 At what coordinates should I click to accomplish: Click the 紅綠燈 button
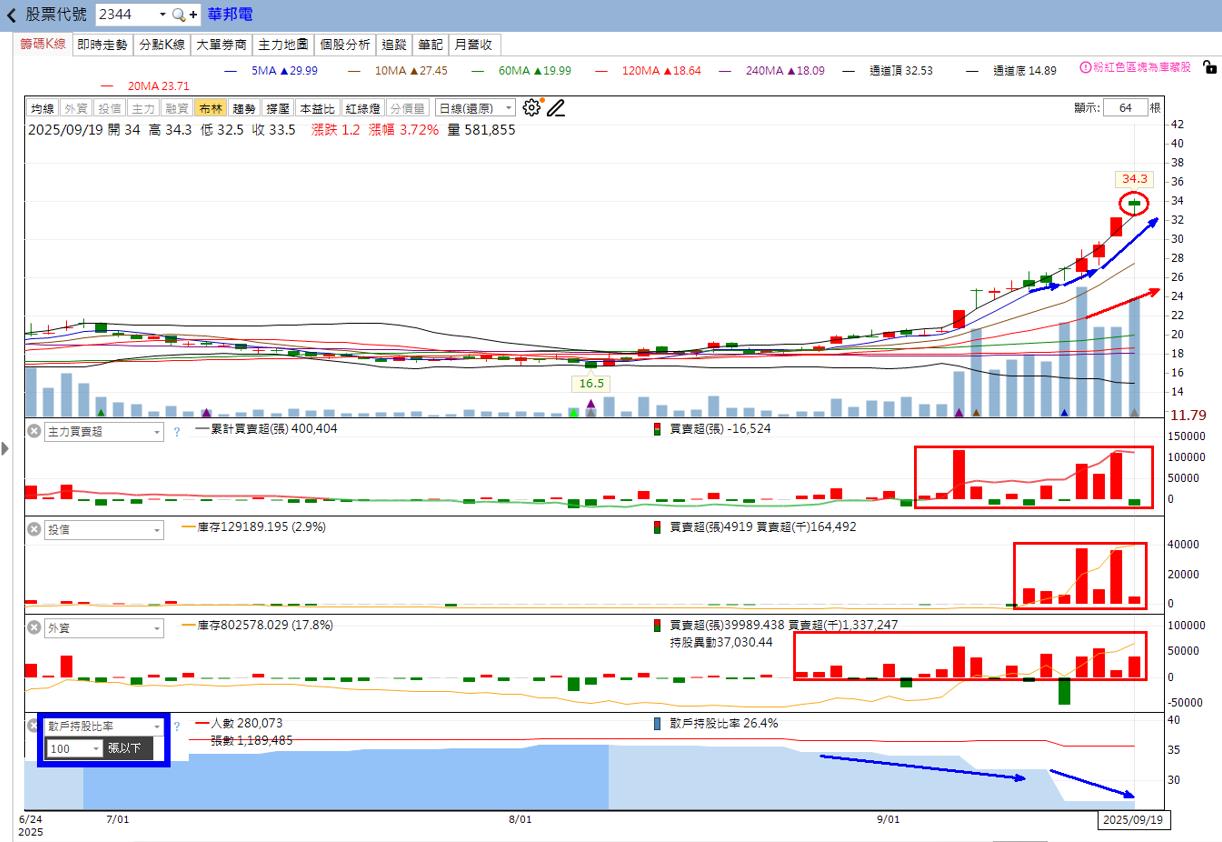[x=362, y=108]
